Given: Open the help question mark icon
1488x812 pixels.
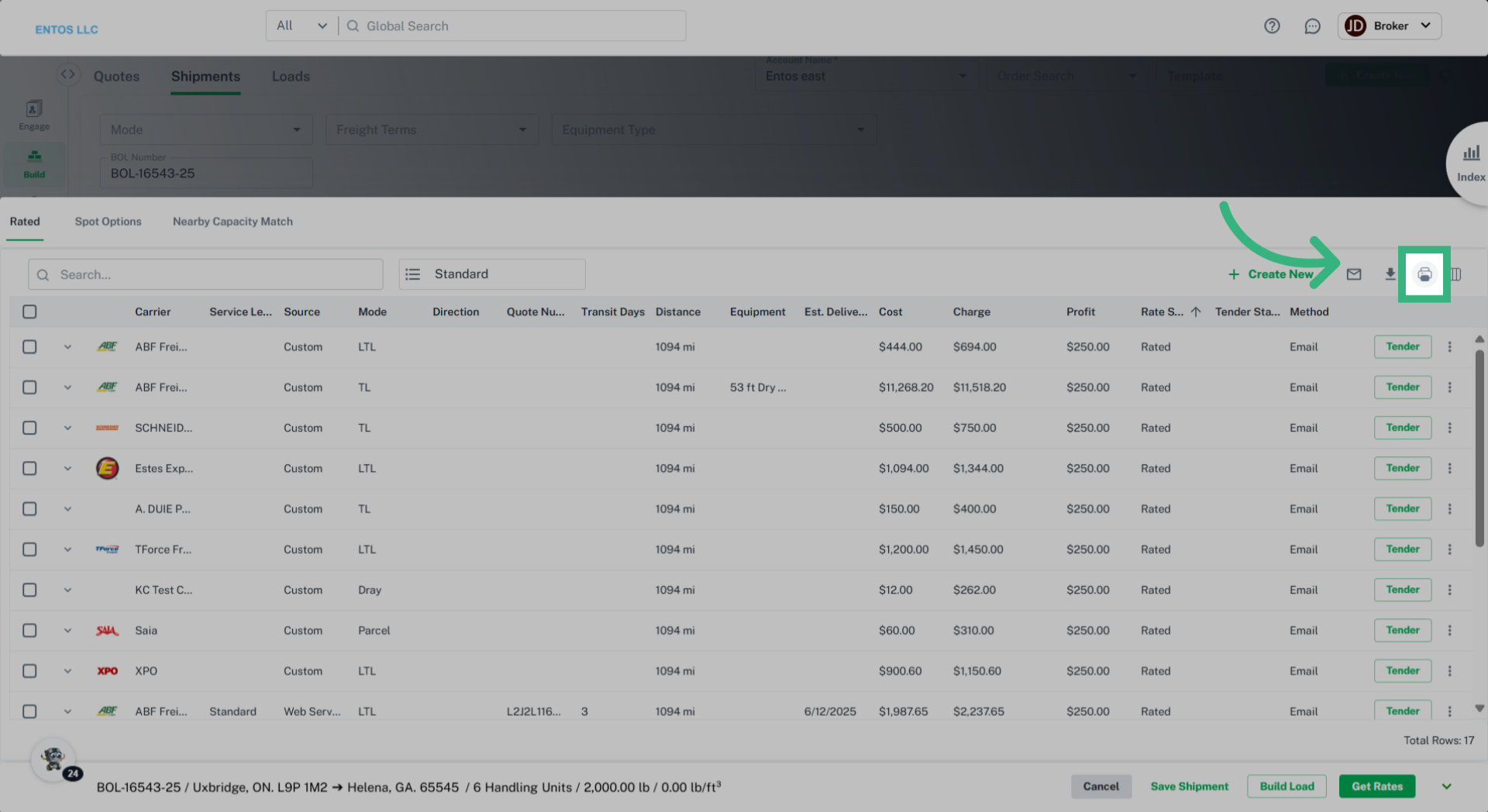Looking at the screenshot, I should [1272, 26].
